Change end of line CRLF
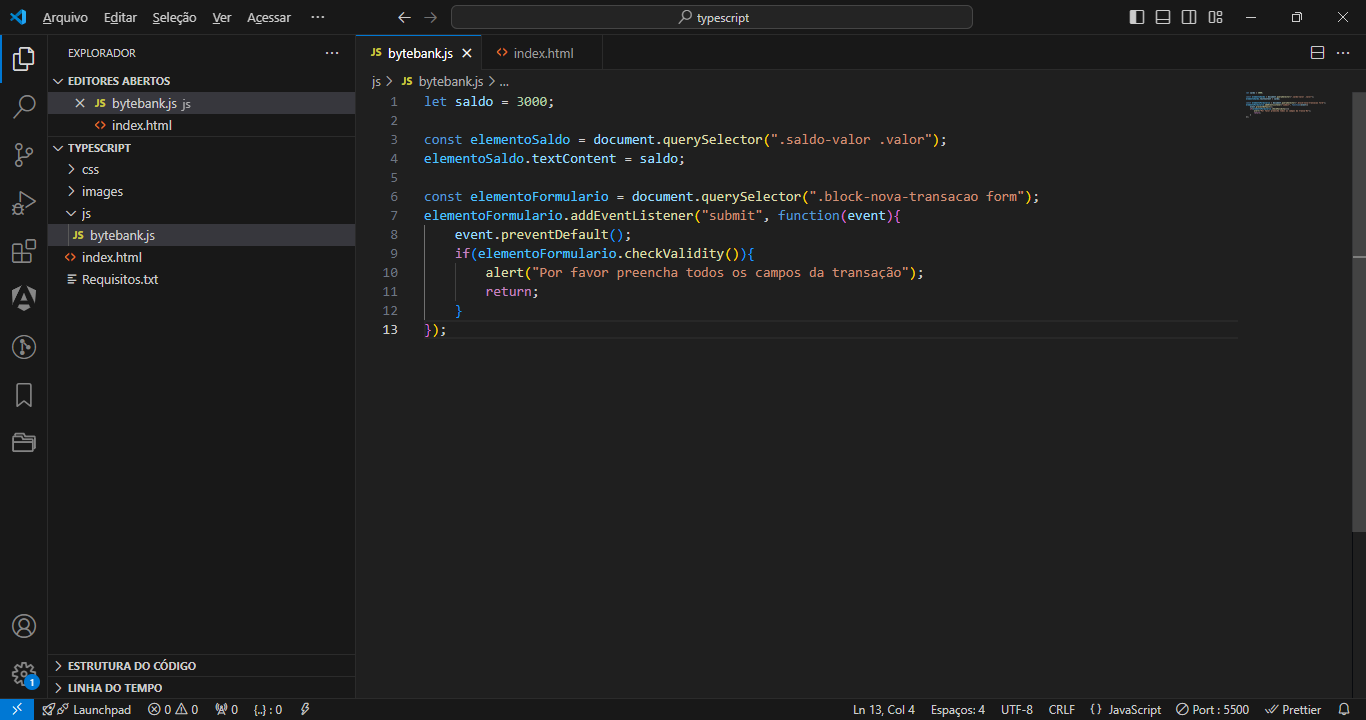The width and height of the screenshot is (1366, 720). coord(1061,709)
